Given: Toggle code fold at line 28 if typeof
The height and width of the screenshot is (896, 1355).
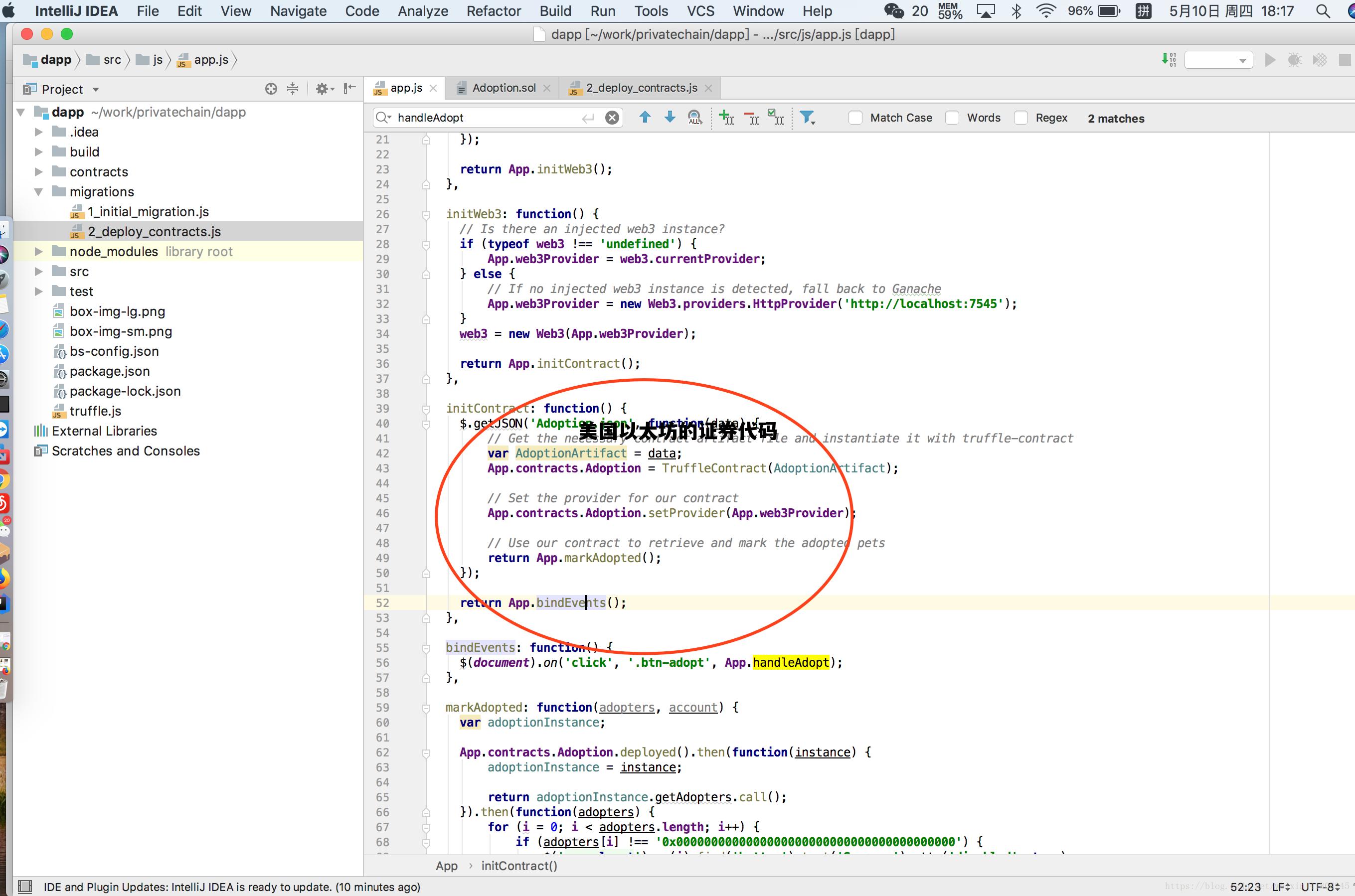Looking at the screenshot, I should pos(426,245).
